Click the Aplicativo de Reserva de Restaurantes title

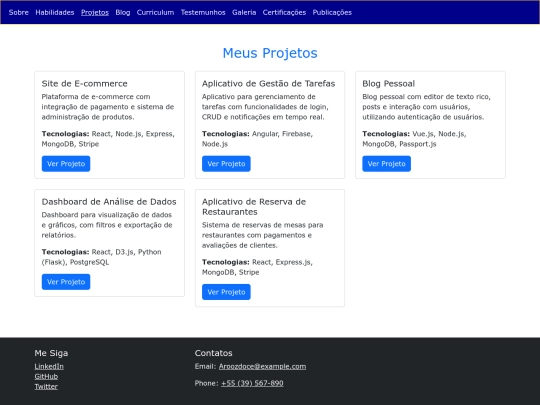tap(254, 207)
